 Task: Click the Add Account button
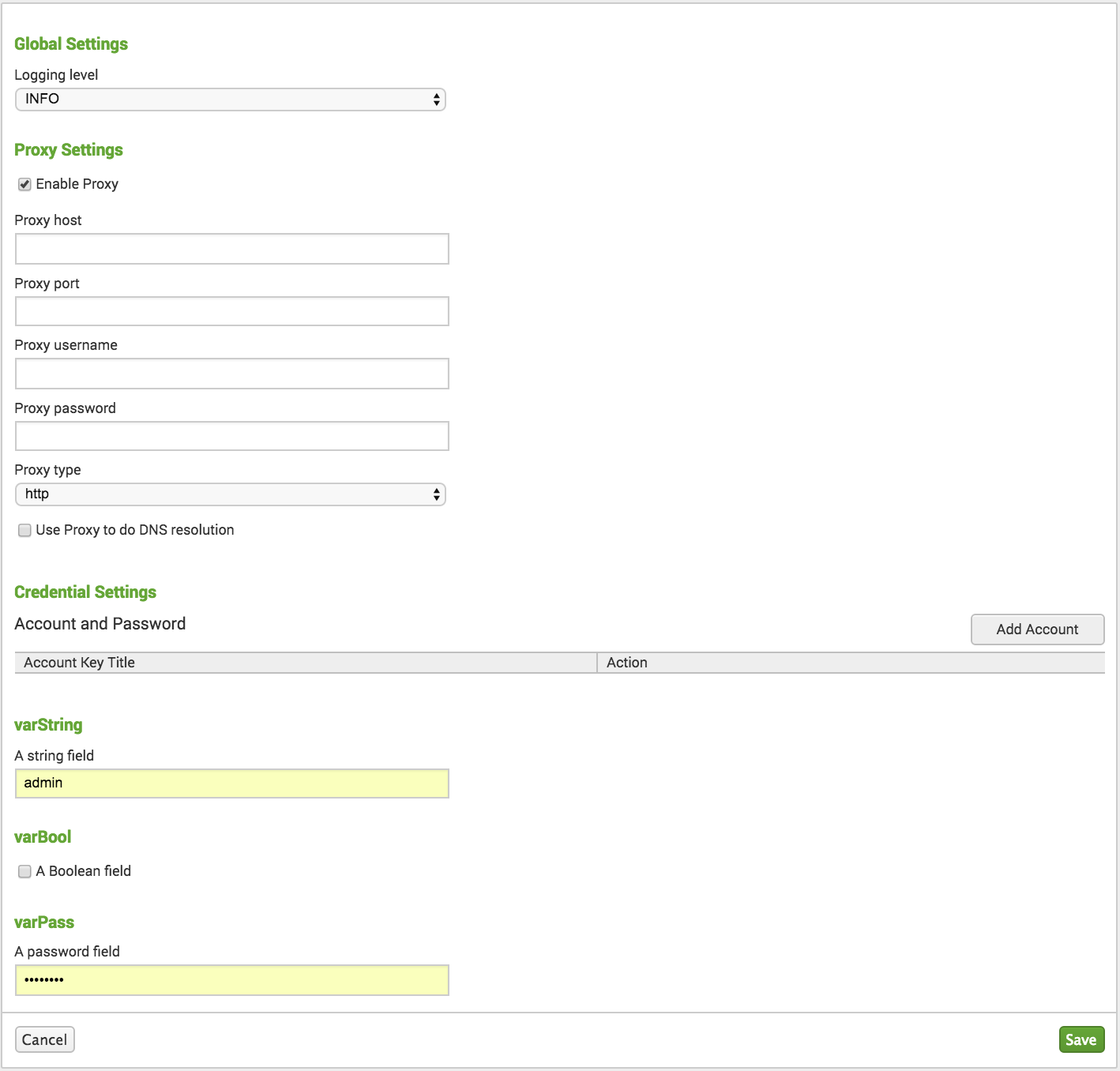(1038, 629)
